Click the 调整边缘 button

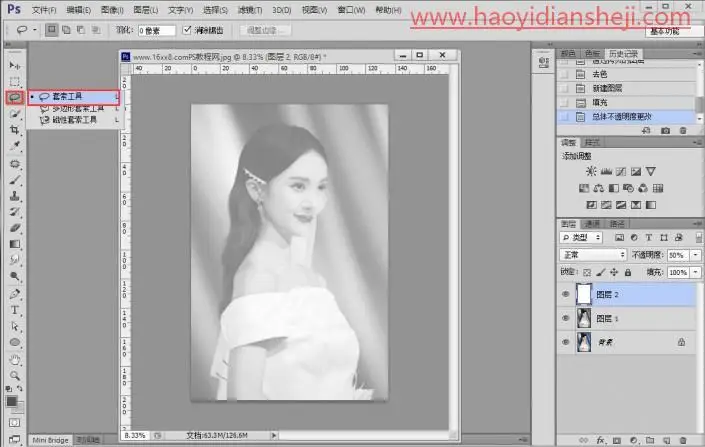[265, 30]
